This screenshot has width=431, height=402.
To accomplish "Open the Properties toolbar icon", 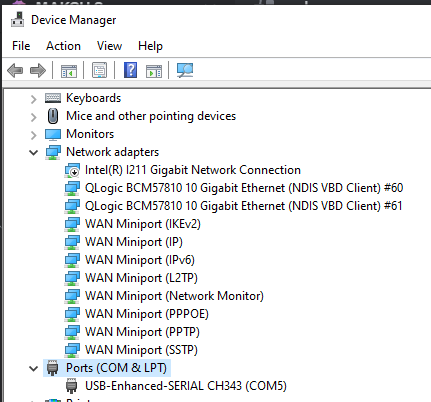I will pos(100,70).
